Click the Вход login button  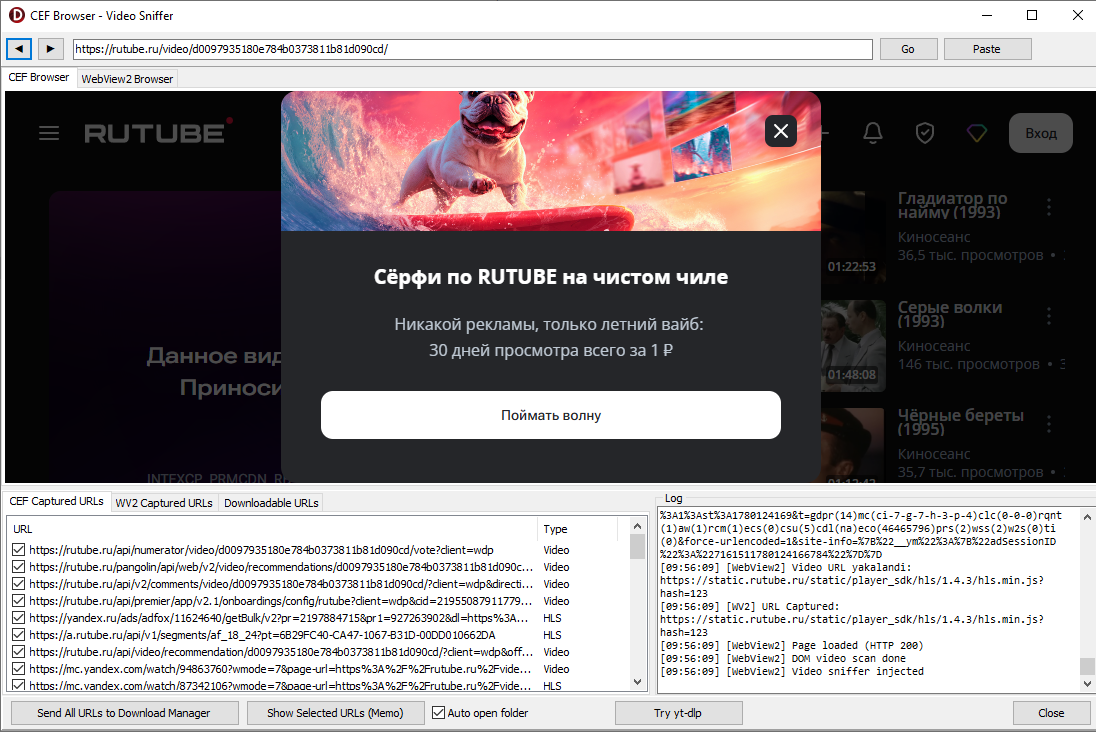click(x=1041, y=133)
